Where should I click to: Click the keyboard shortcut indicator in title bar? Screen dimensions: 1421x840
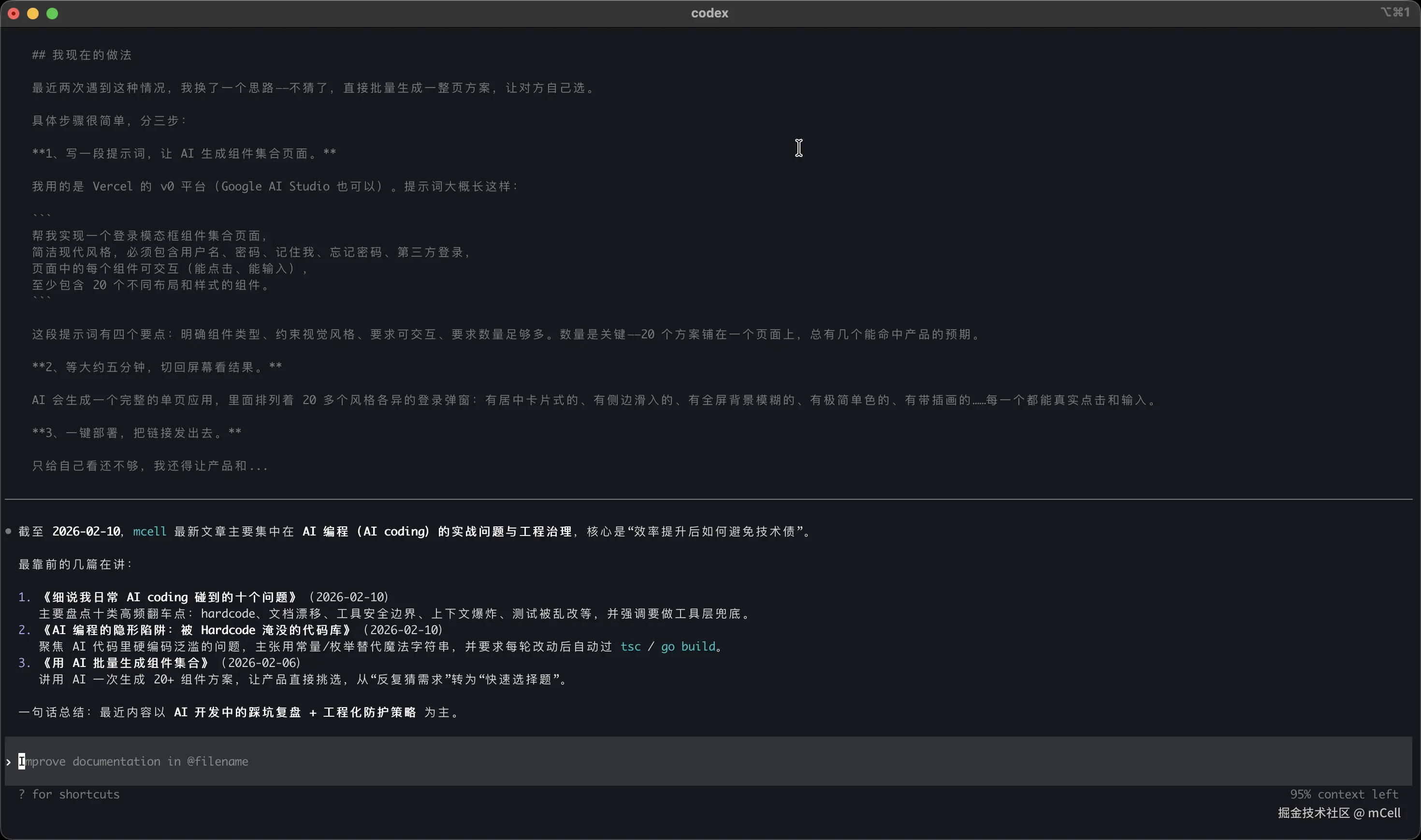(x=1395, y=13)
